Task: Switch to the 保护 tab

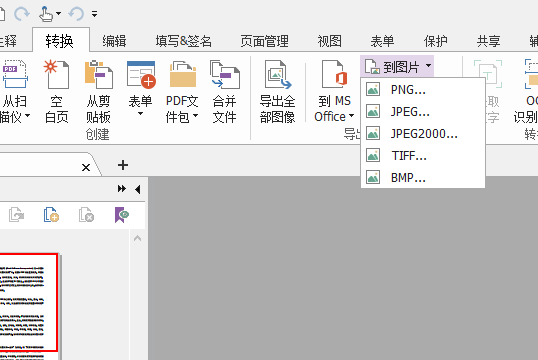Action: [x=435, y=41]
